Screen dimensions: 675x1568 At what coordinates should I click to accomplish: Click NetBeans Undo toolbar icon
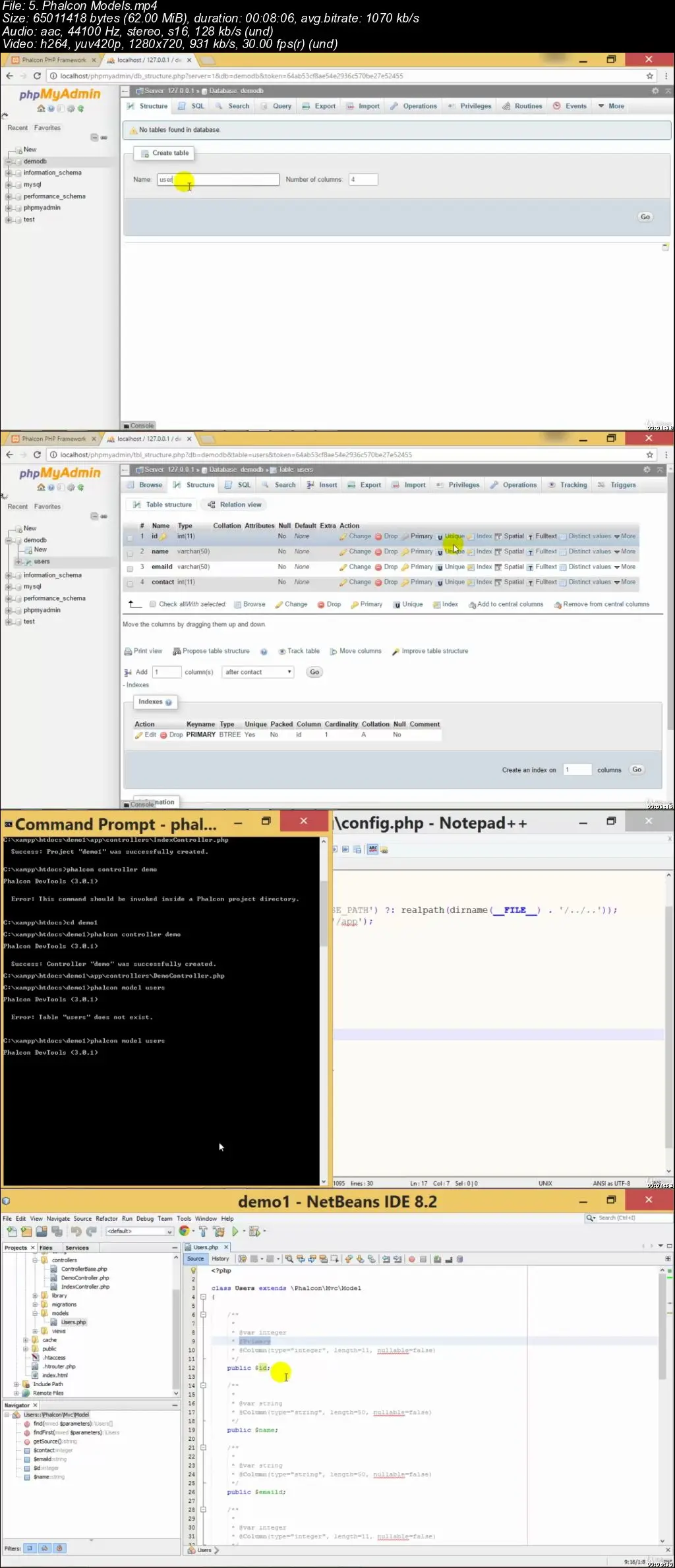[x=76, y=1231]
